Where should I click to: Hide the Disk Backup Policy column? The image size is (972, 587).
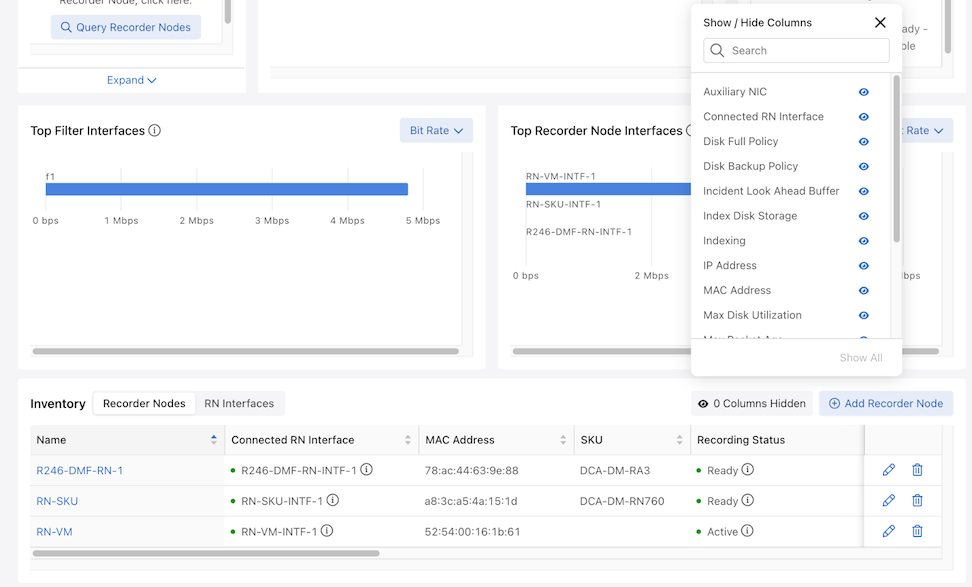tap(864, 166)
